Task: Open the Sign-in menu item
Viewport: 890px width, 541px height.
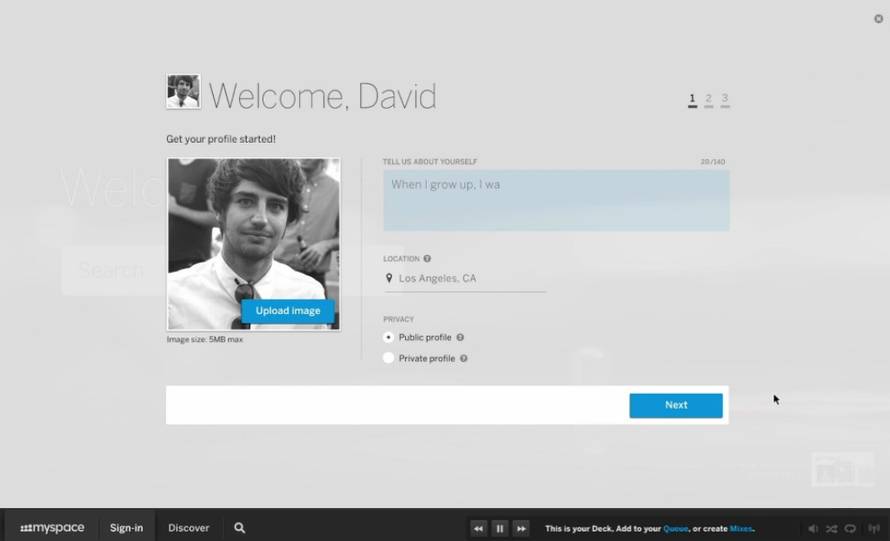Action: tap(127, 528)
